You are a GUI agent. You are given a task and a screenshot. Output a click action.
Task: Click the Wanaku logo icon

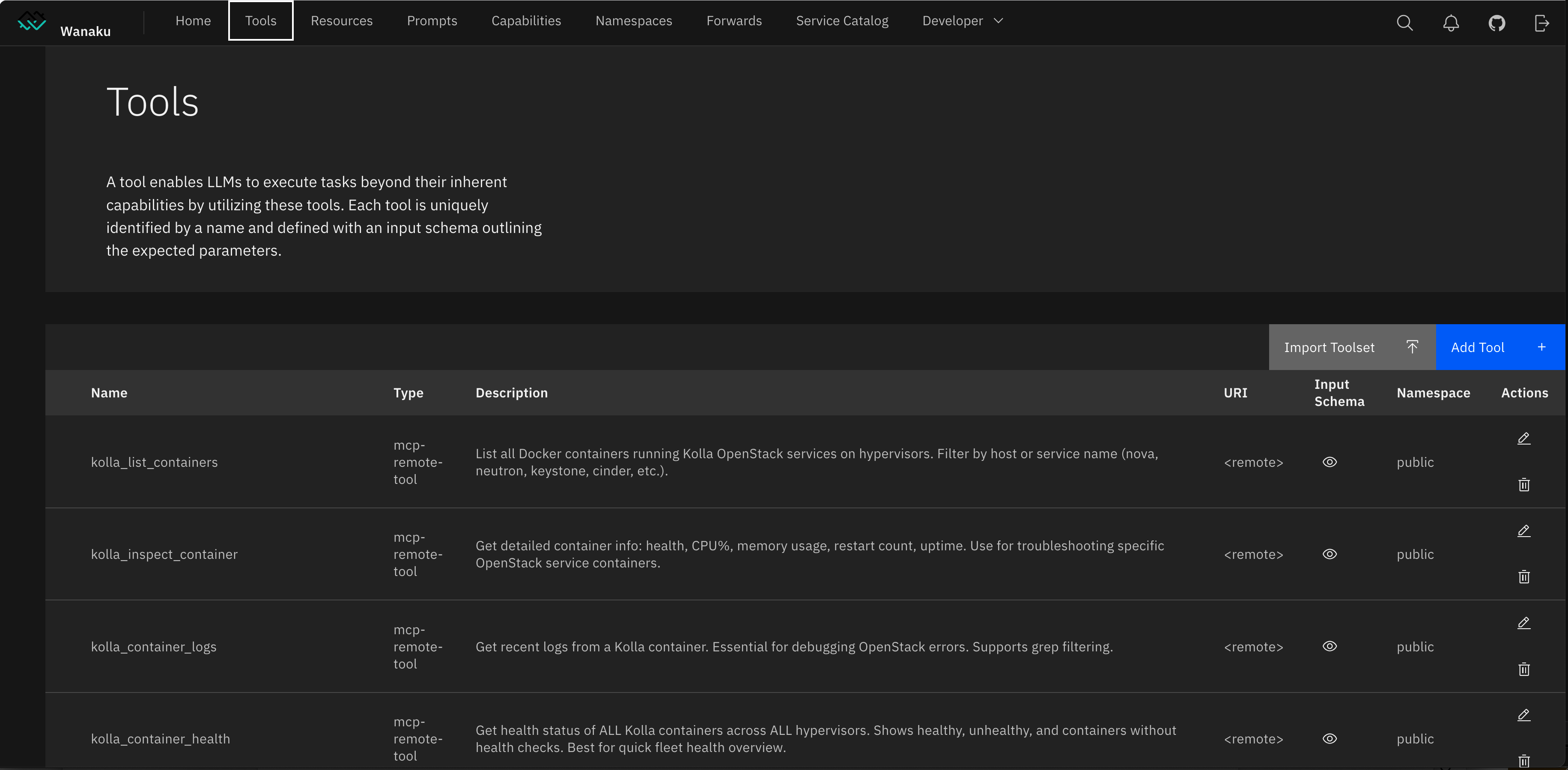(32, 22)
